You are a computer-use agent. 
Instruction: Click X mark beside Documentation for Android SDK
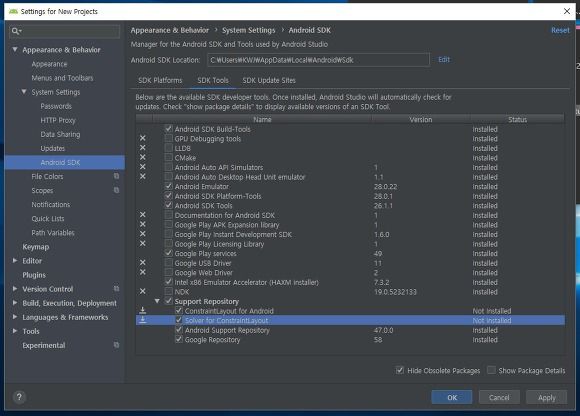click(142, 215)
